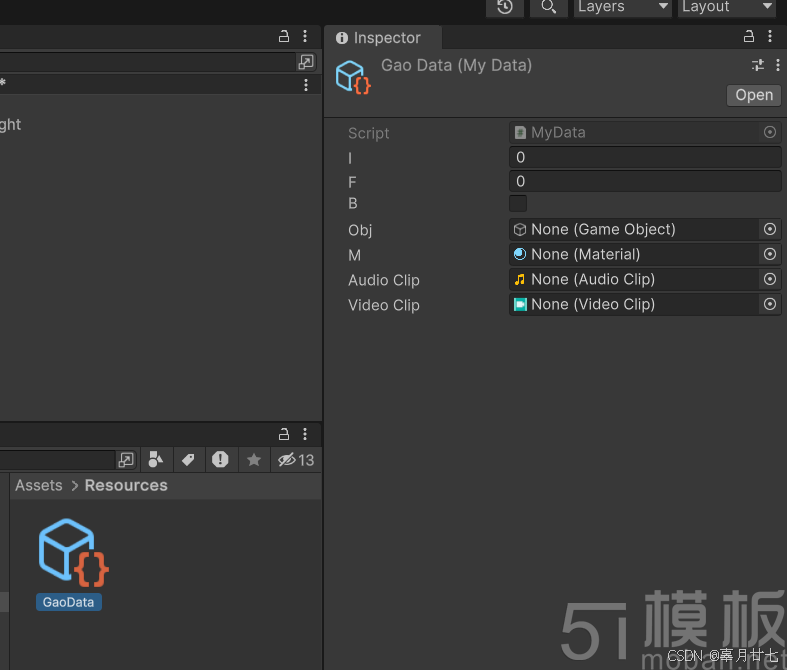Viewport: 787px width, 670px height.
Task: Click the None (Audio Clip) field
Action: [x=634, y=279]
